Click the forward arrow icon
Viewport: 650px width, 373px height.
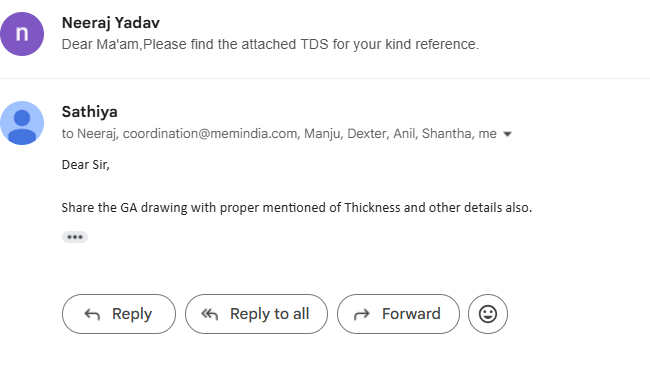coord(361,315)
